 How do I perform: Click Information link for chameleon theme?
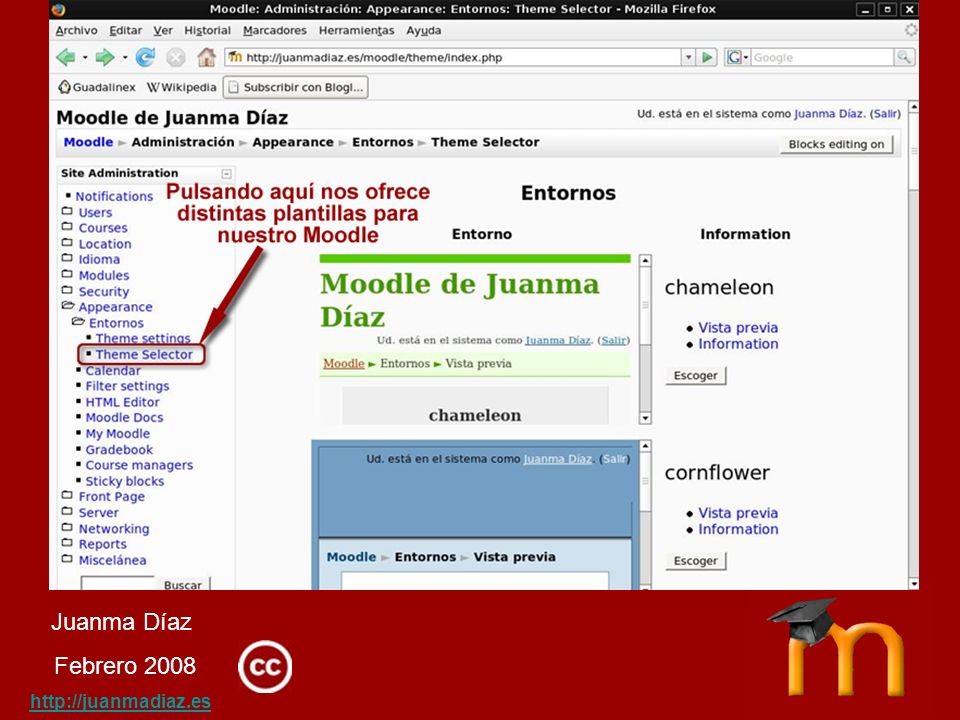[x=738, y=344]
